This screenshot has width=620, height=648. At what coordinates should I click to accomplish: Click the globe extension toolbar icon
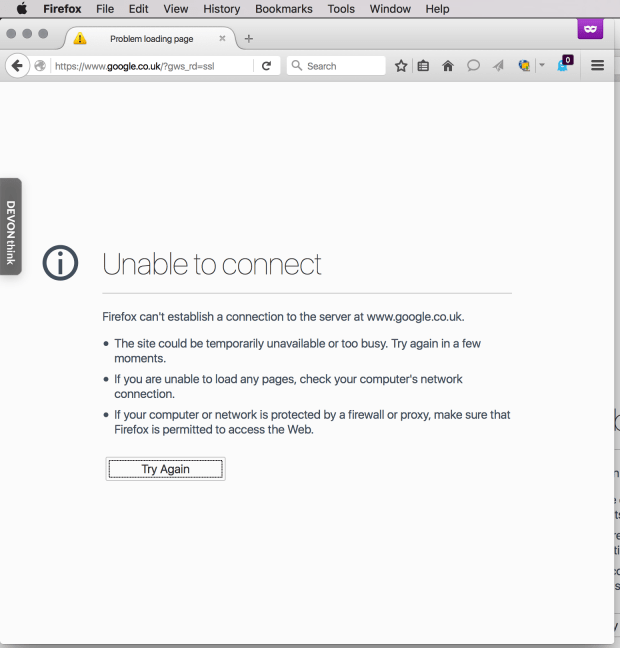tap(524, 65)
